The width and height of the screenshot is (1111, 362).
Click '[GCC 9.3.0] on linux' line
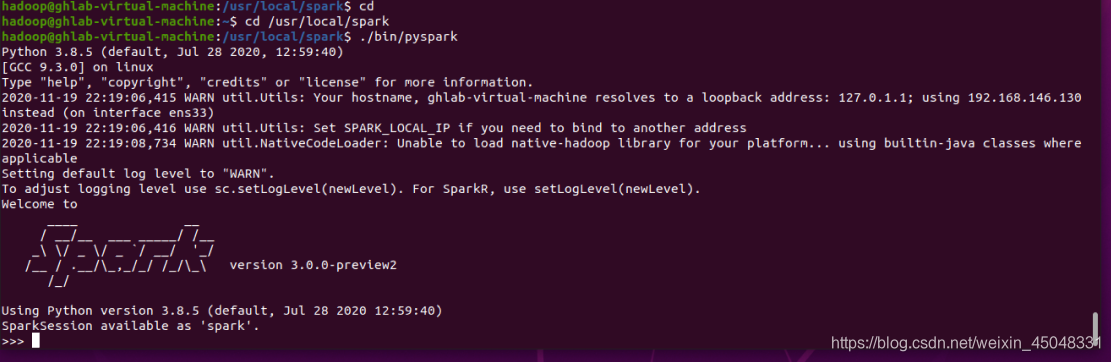[78, 67]
